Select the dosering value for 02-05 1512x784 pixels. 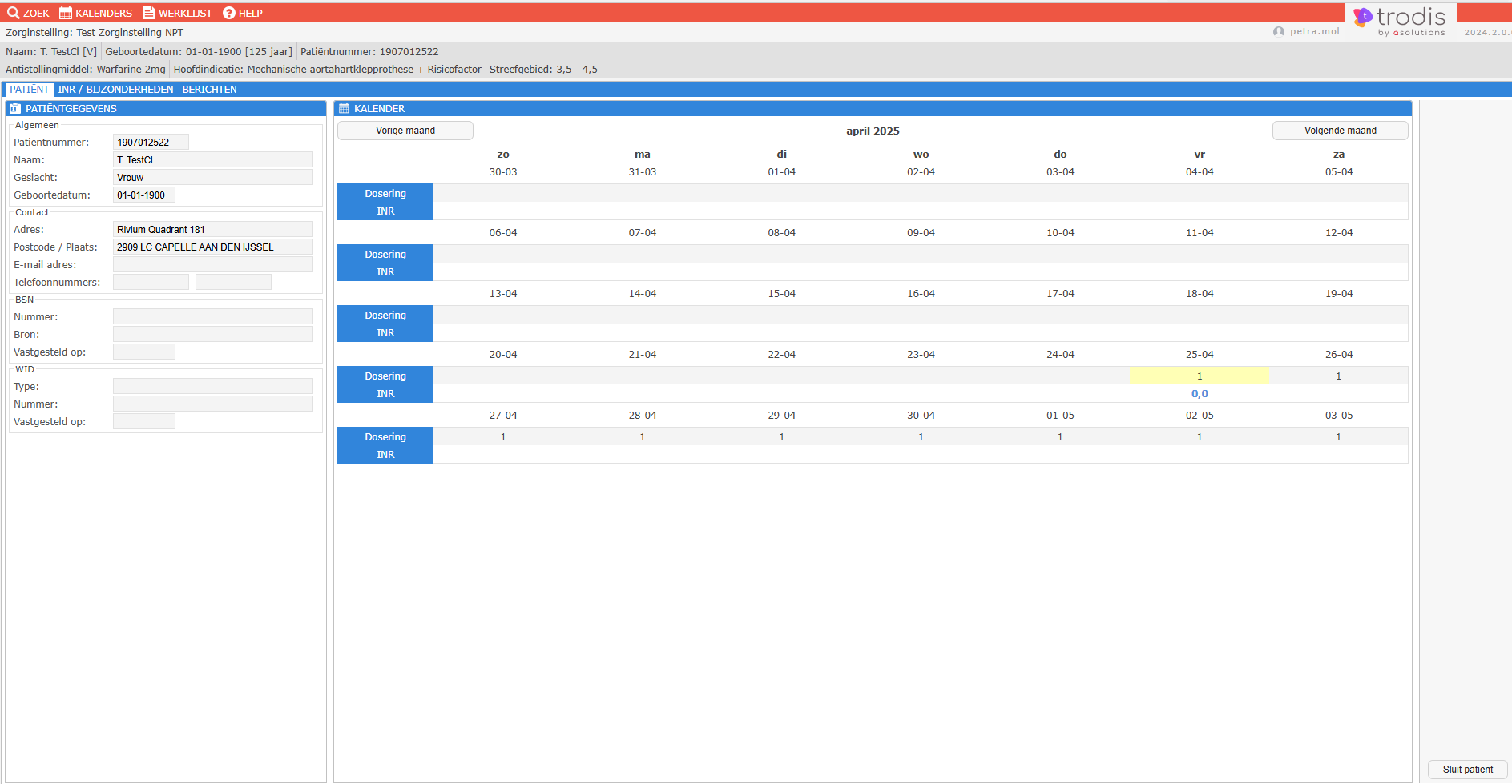[1200, 436]
